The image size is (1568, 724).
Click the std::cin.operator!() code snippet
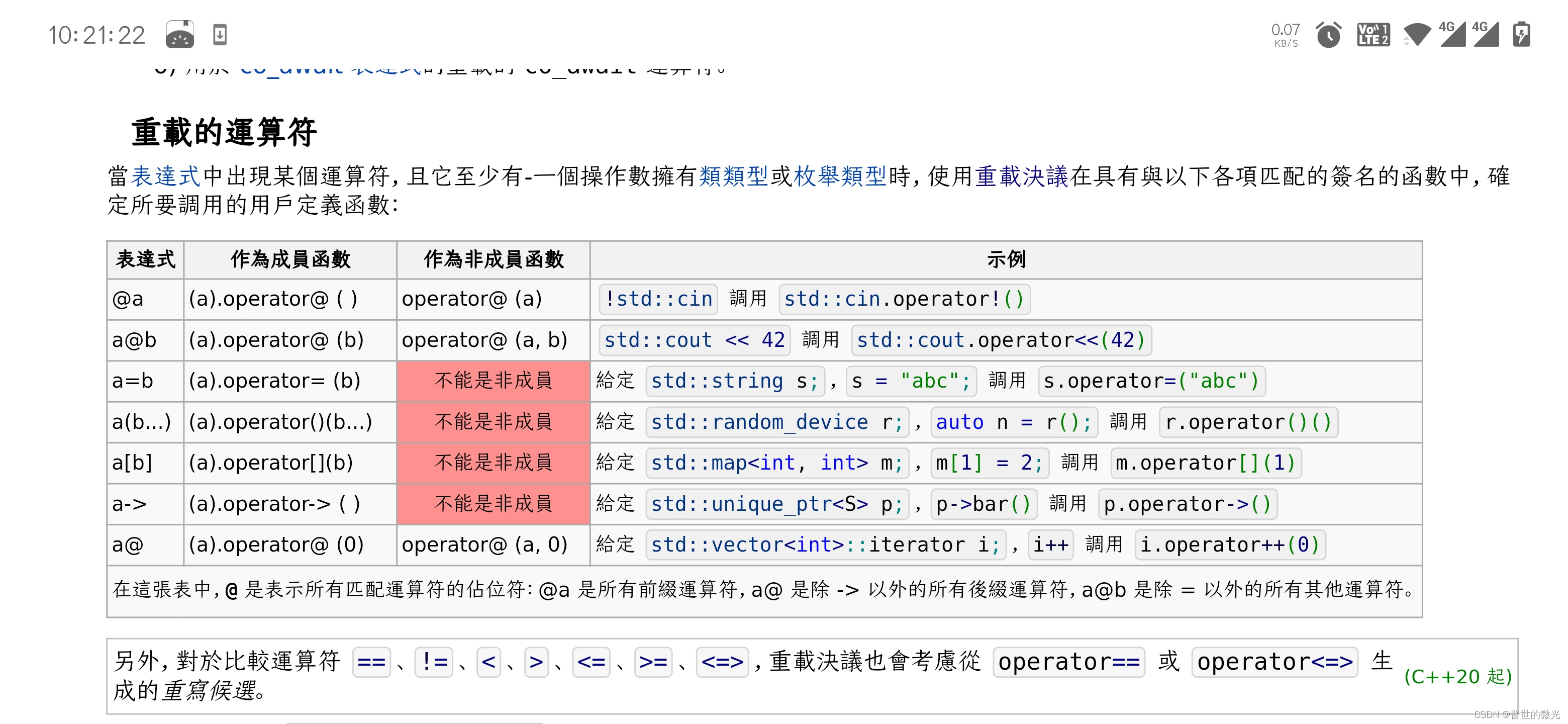pos(904,299)
